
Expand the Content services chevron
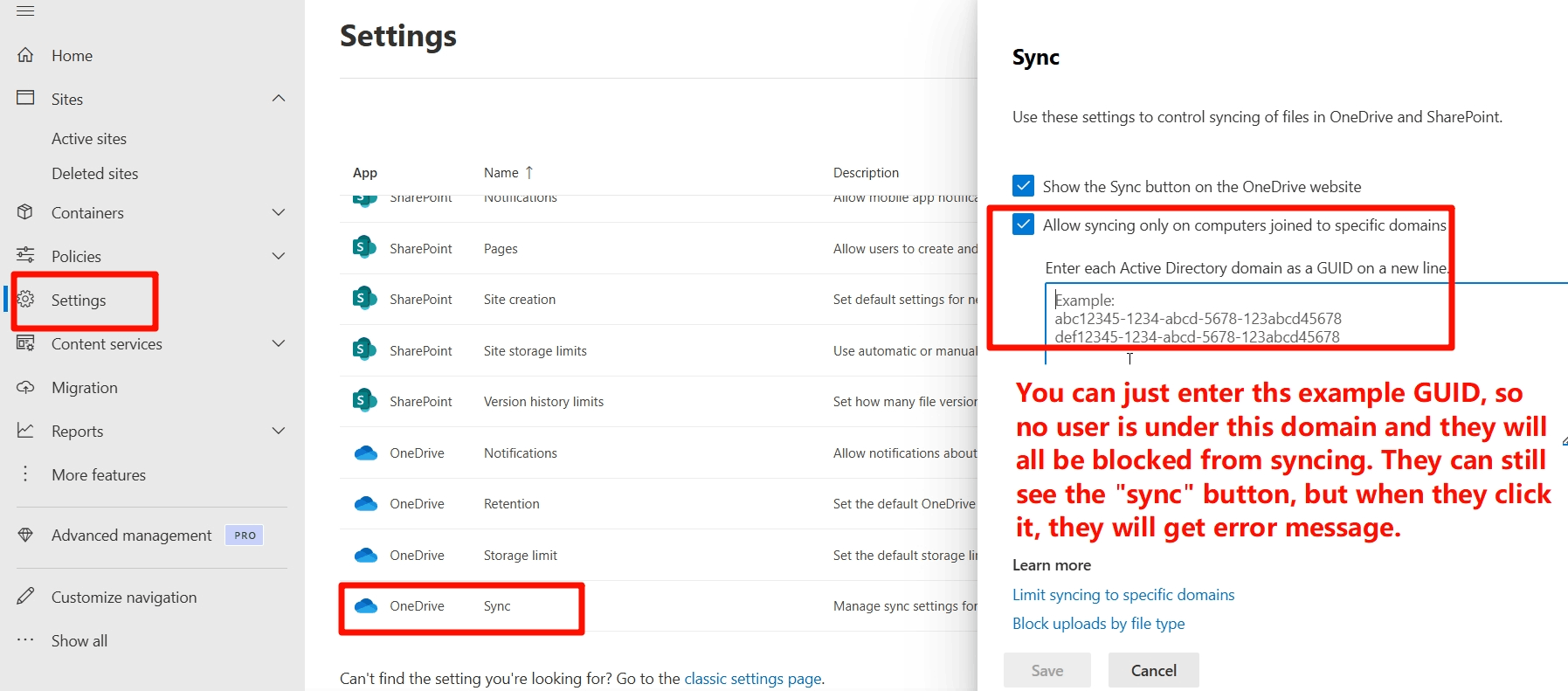tap(279, 343)
